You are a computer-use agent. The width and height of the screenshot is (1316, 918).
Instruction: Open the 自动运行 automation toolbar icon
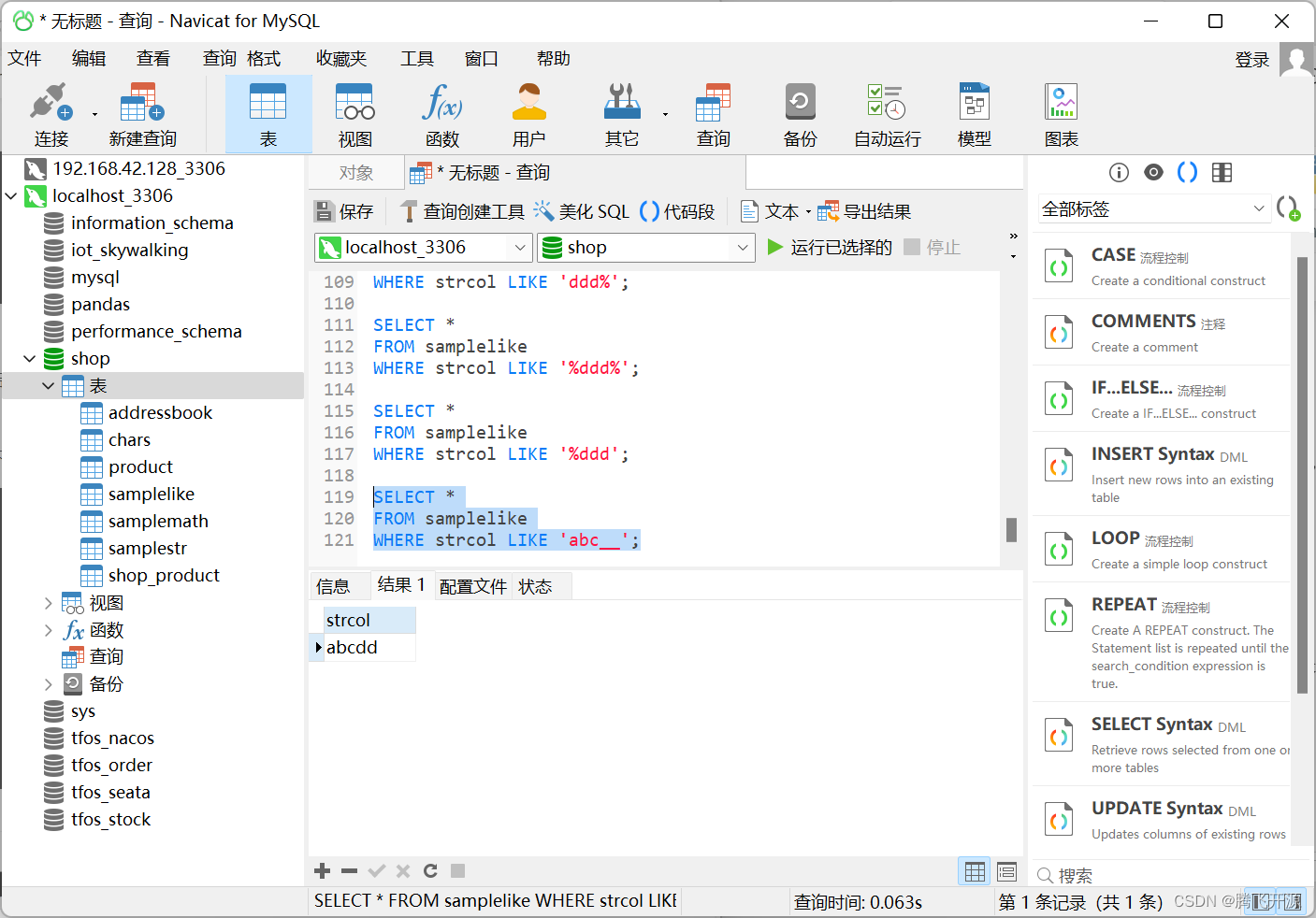click(x=887, y=115)
